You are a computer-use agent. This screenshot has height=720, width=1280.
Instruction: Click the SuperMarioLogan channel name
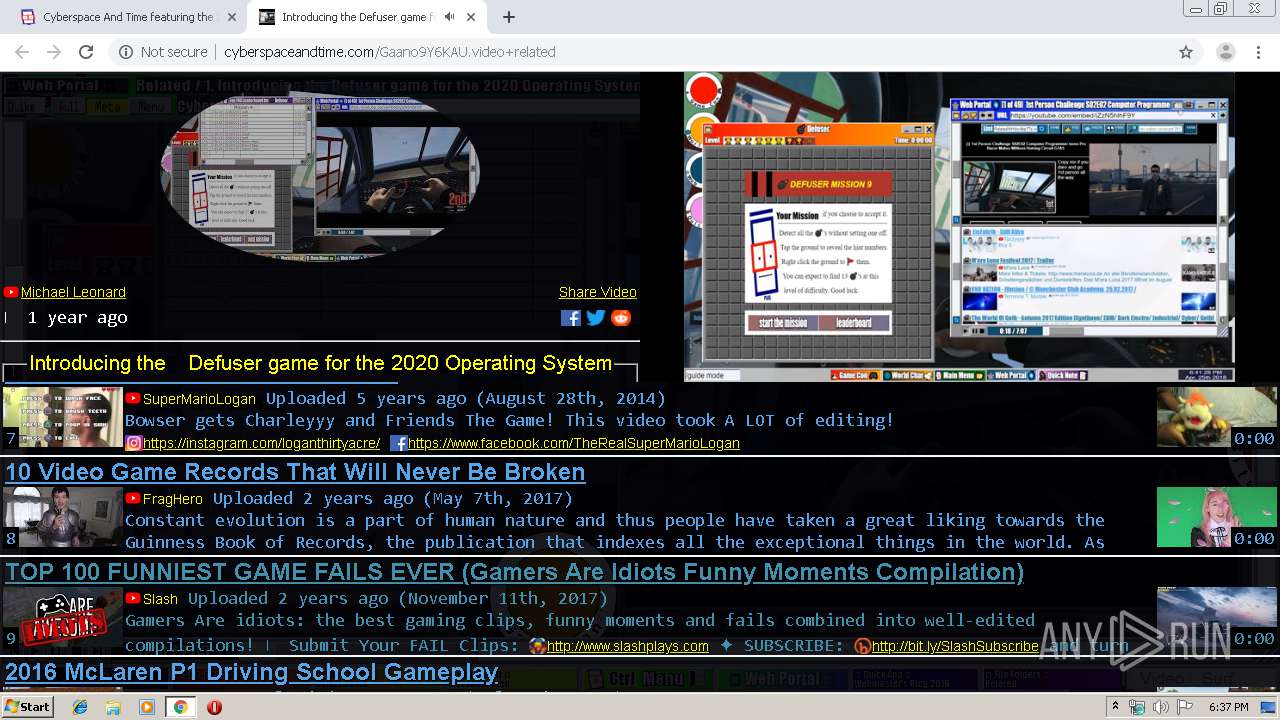[199, 399]
